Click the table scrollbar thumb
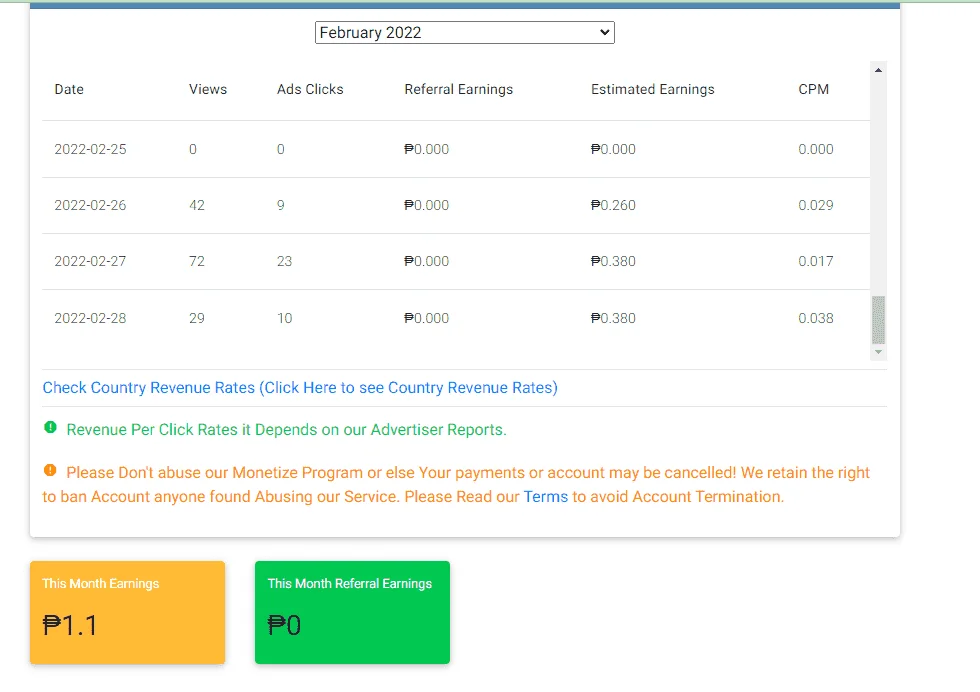 [x=878, y=320]
